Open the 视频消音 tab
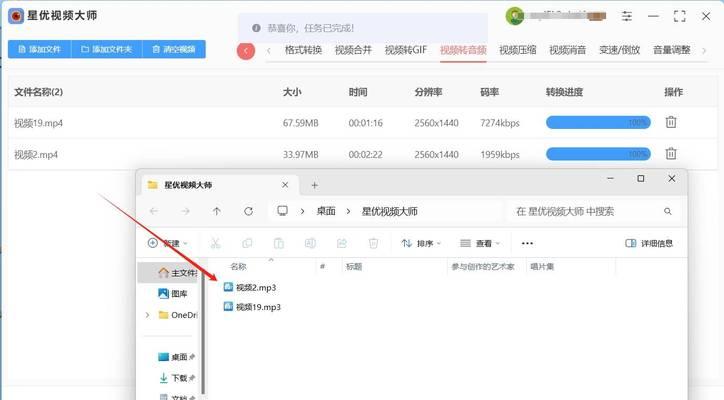 pyautogui.click(x=567, y=50)
